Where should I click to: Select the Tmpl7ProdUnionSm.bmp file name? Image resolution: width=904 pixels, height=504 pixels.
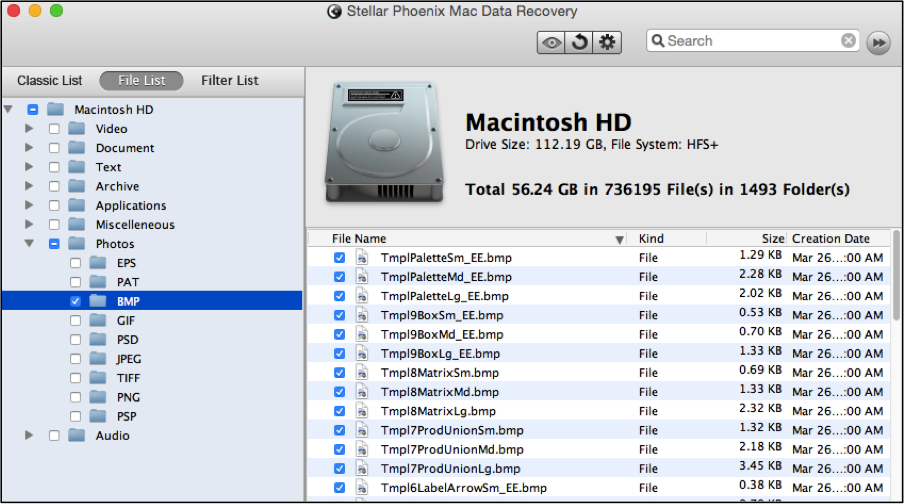[452, 430]
